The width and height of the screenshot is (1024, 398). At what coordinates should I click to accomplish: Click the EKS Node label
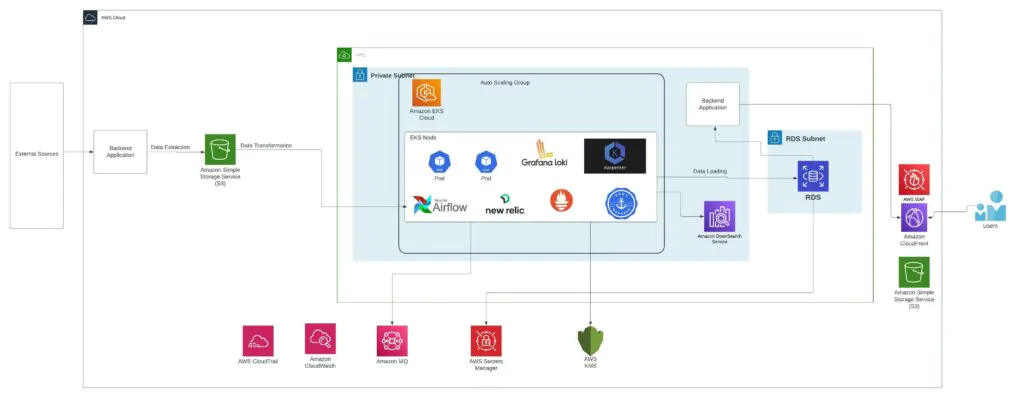point(423,137)
